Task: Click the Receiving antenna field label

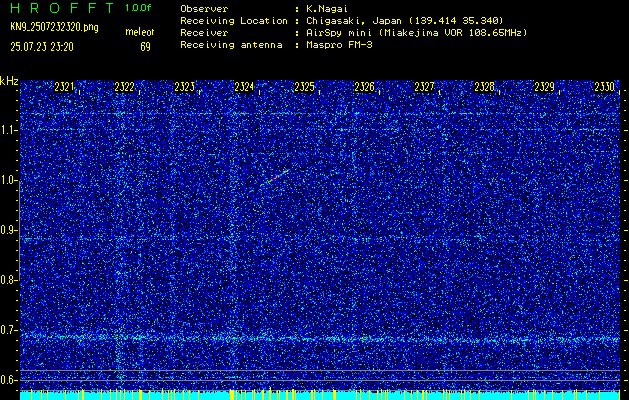Action: pyautogui.click(x=231, y=45)
